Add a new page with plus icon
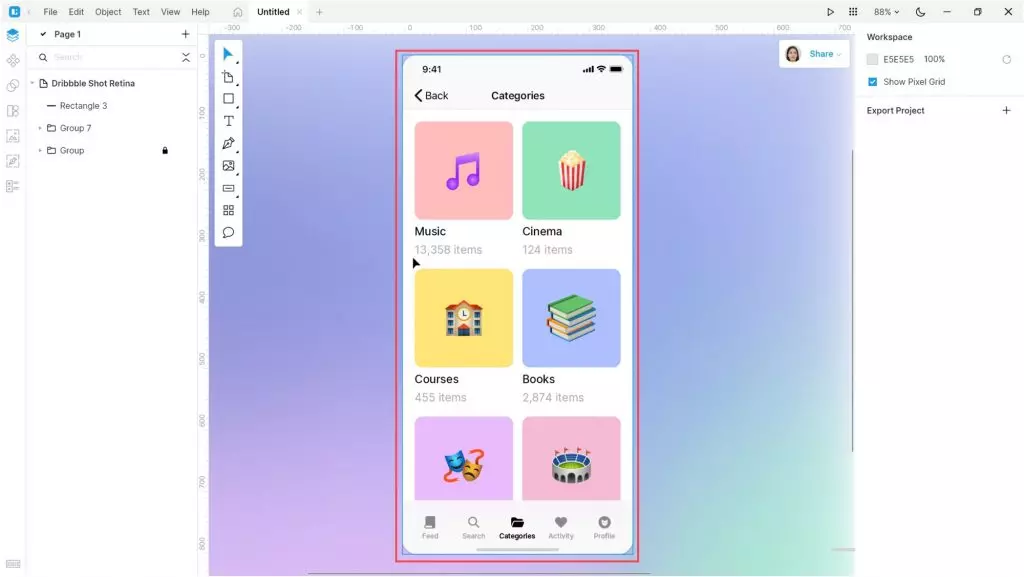This screenshot has height=577, width=1024. tap(185, 34)
